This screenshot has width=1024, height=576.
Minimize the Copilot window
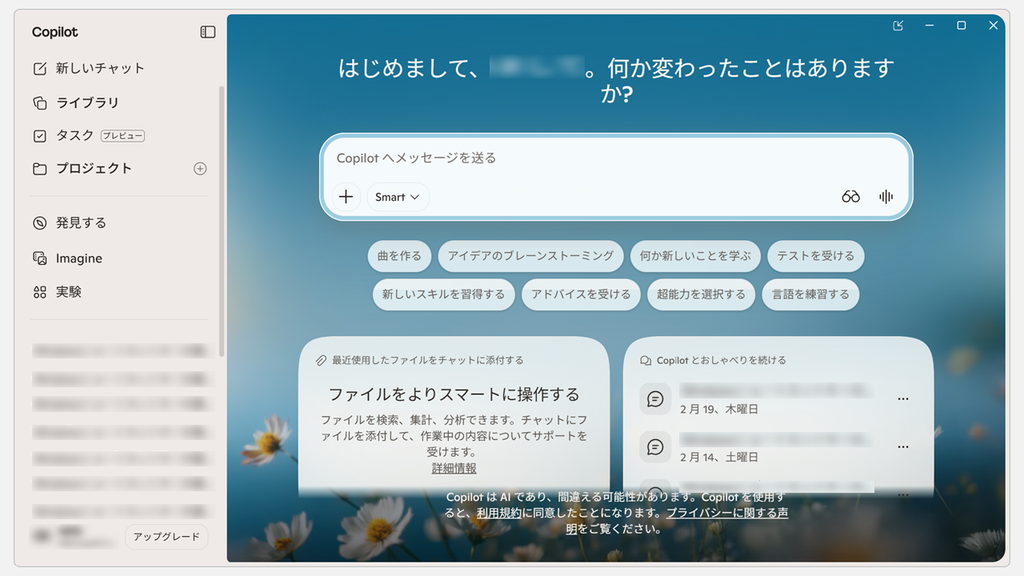point(929,25)
